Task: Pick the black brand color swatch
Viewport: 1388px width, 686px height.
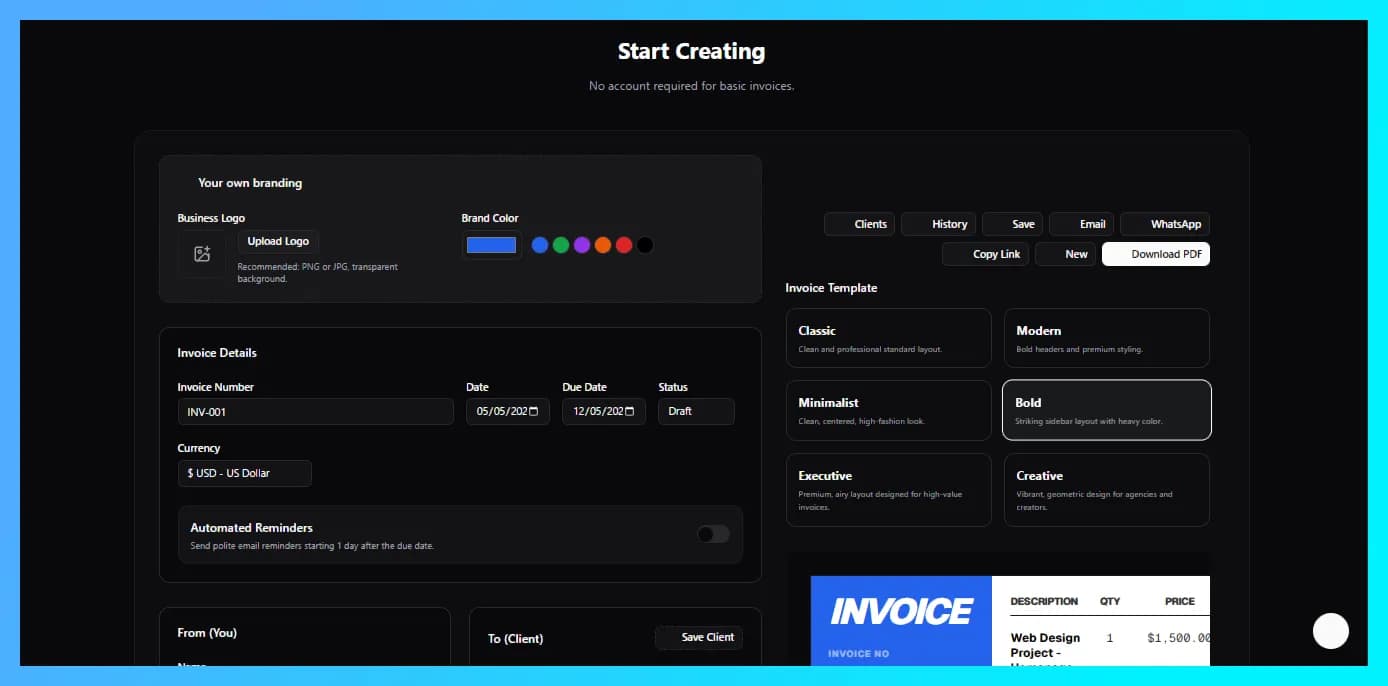Action: (645, 245)
